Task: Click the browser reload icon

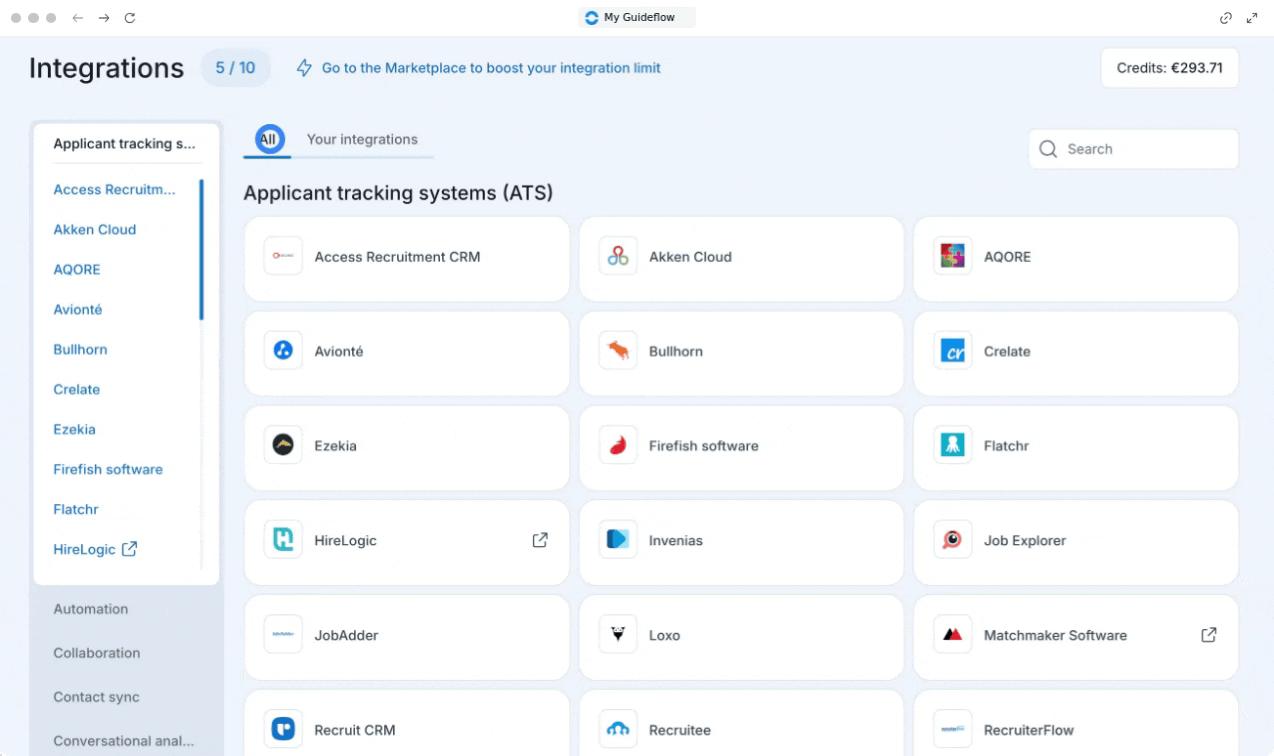Action: click(x=130, y=18)
